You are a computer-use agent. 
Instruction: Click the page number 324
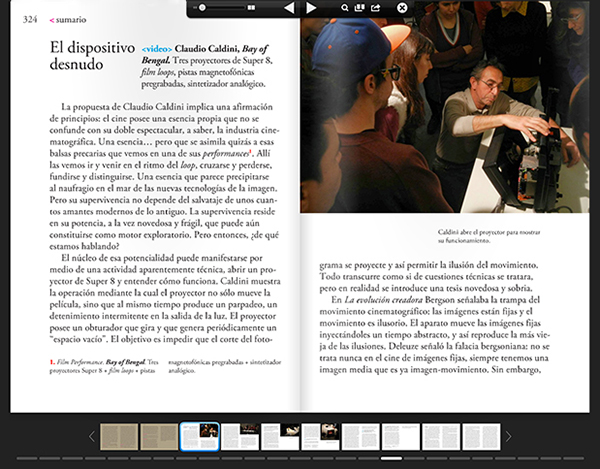[x=30, y=20]
